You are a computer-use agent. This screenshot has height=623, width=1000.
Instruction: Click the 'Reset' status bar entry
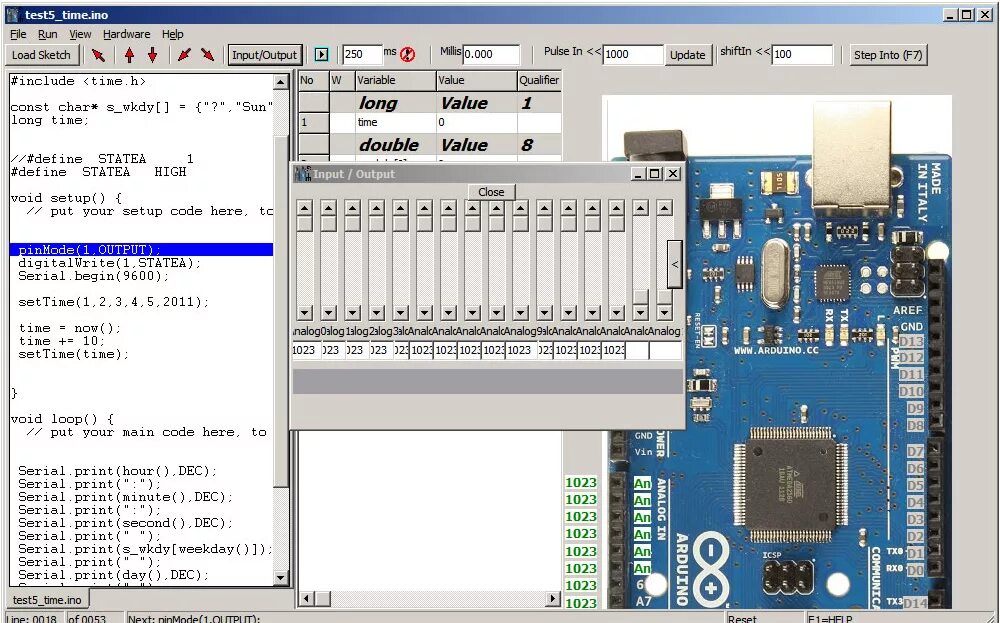(742, 619)
